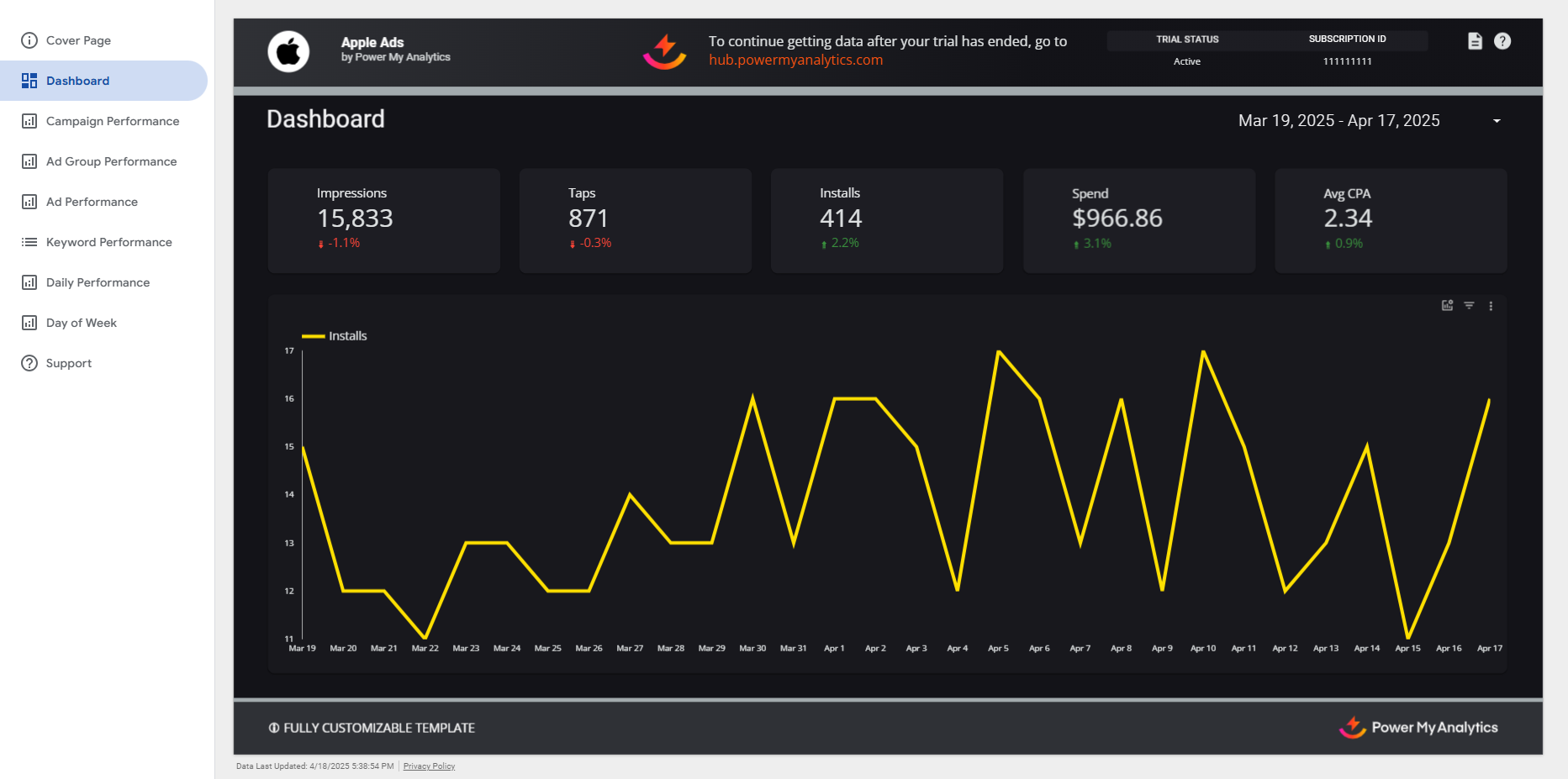1568x779 pixels.
Task: Open the Support page
Action: pyautogui.click(x=69, y=363)
